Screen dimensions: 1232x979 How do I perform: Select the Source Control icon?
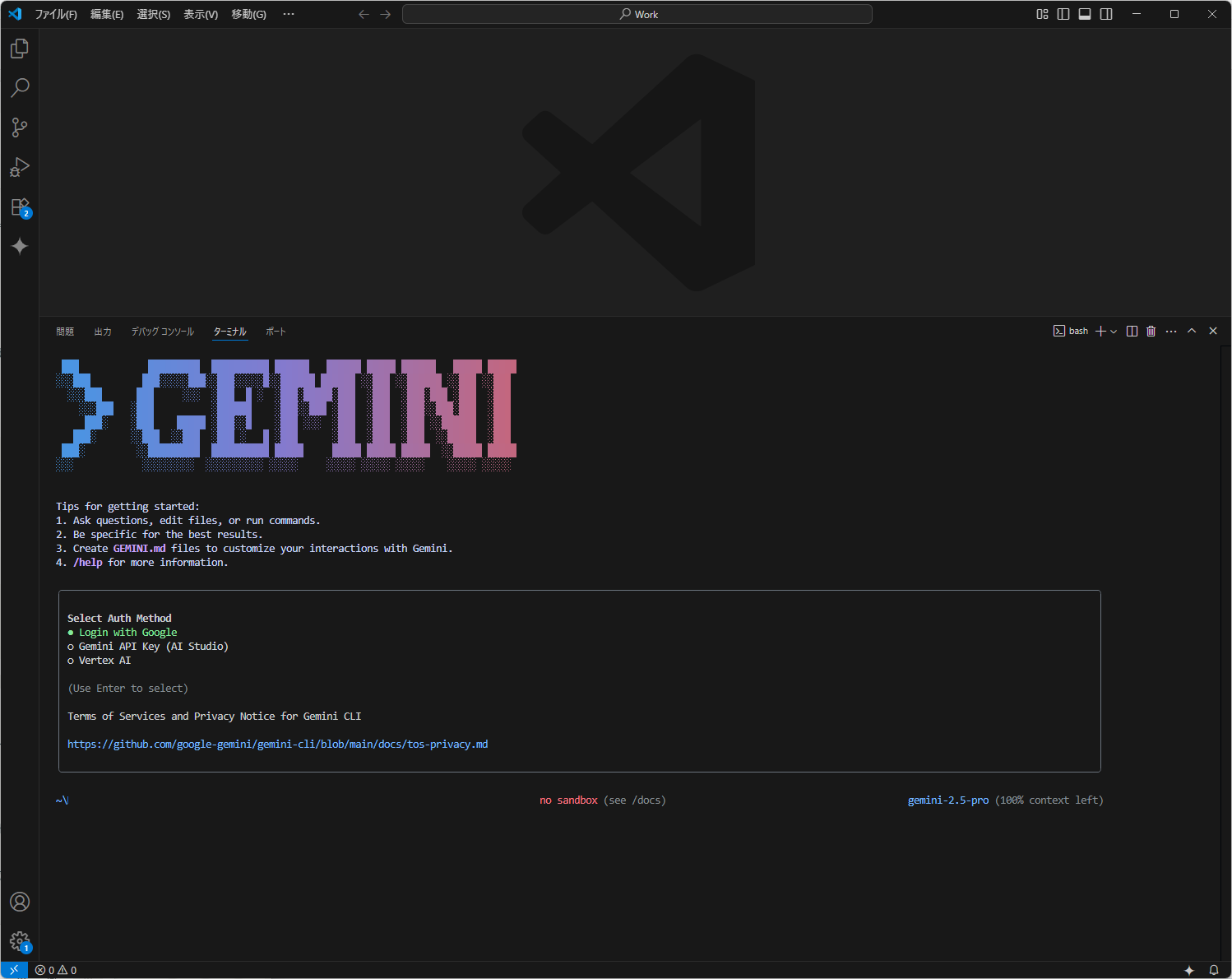19,127
